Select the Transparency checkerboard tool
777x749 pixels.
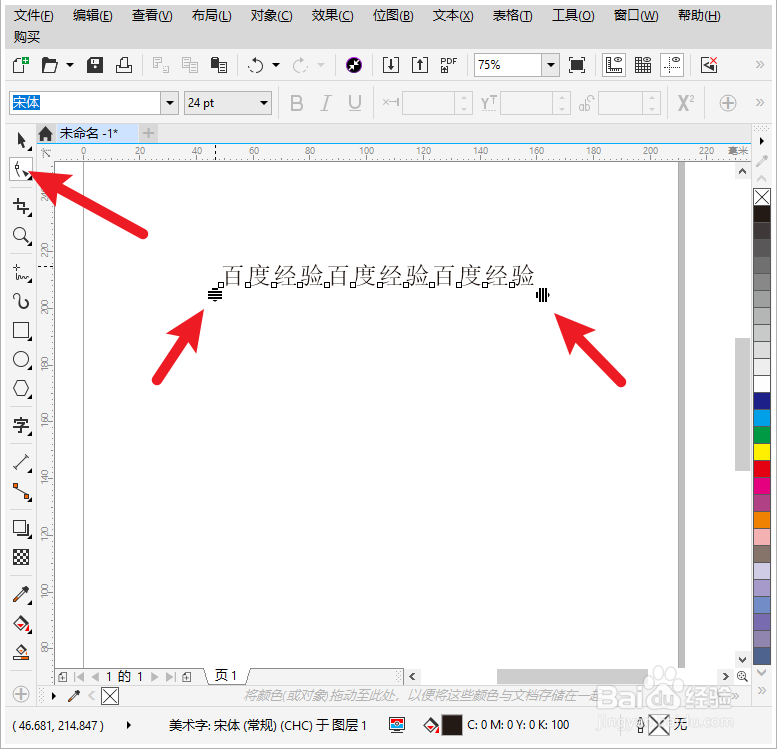(21, 557)
